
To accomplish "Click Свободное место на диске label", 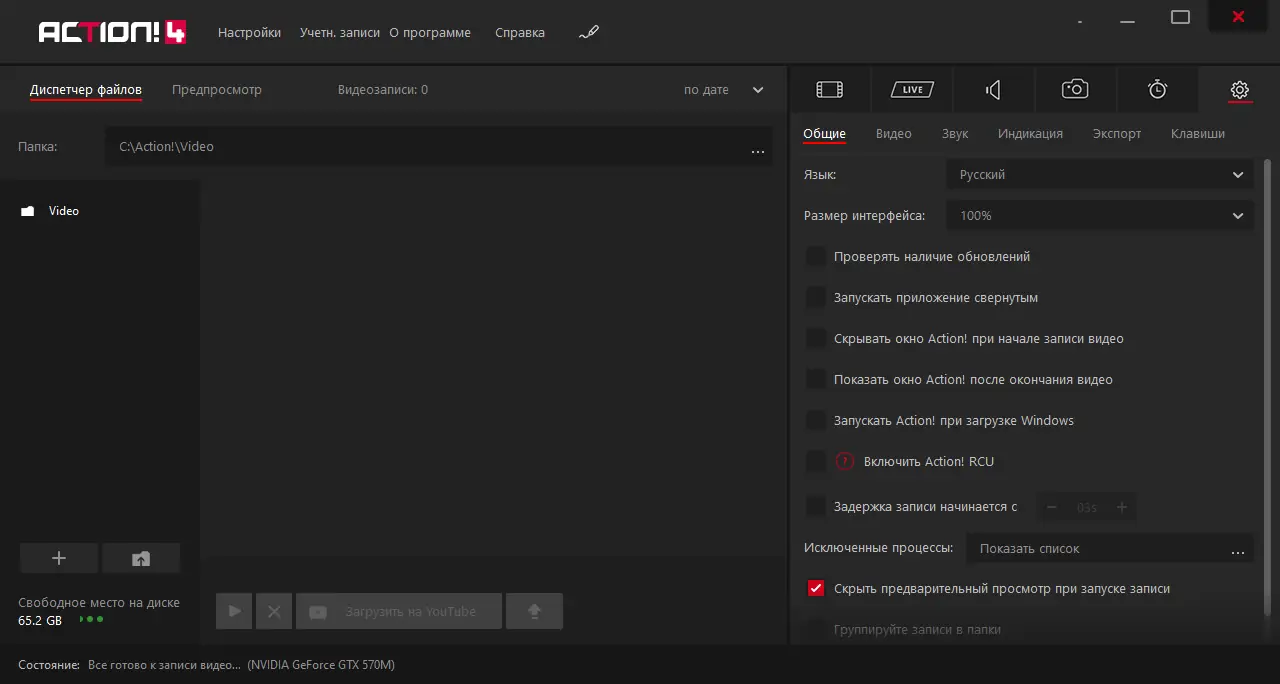I will [99, 603].
